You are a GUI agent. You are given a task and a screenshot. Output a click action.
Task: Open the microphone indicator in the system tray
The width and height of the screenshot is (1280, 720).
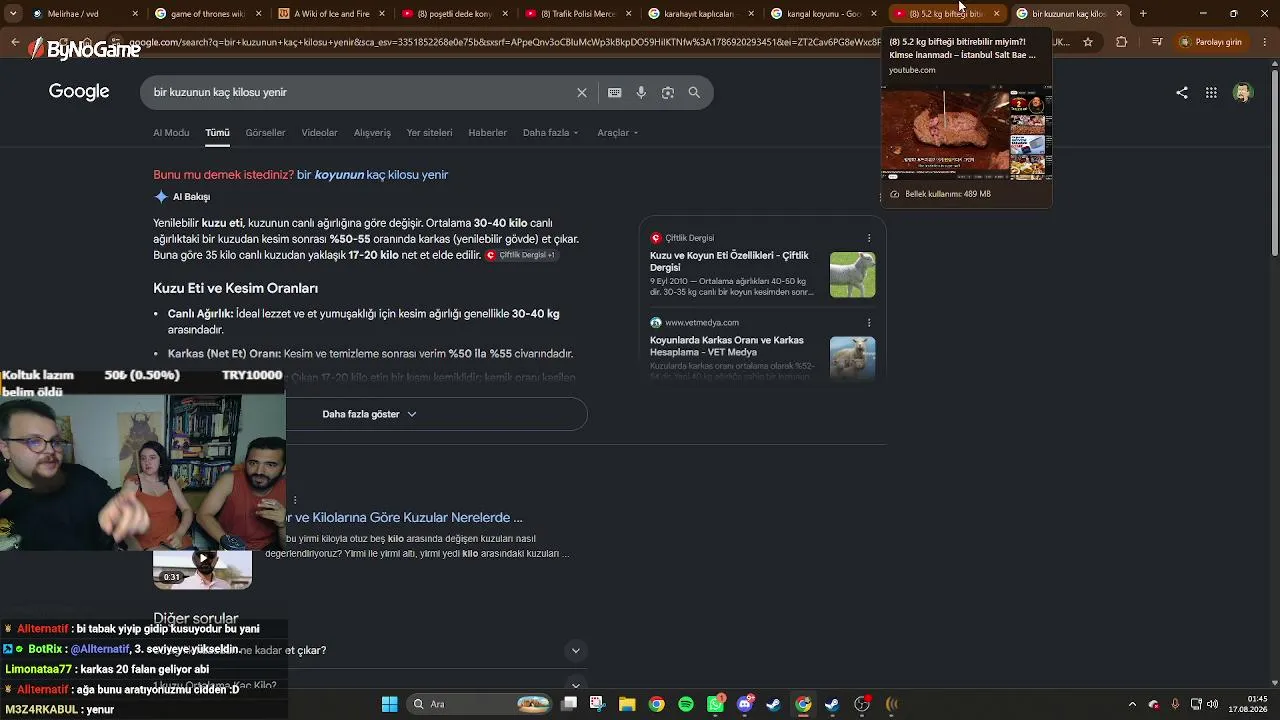1175,704
